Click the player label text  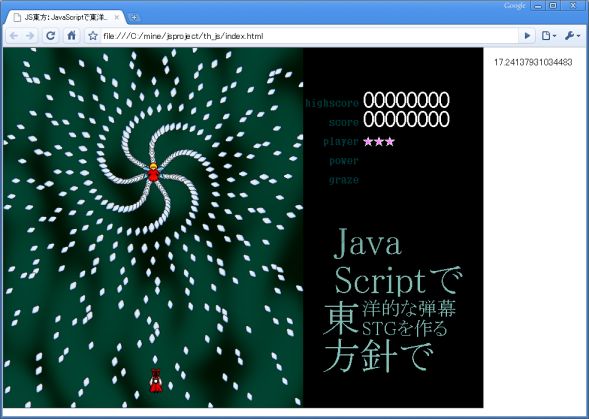(x=341, y=142)
